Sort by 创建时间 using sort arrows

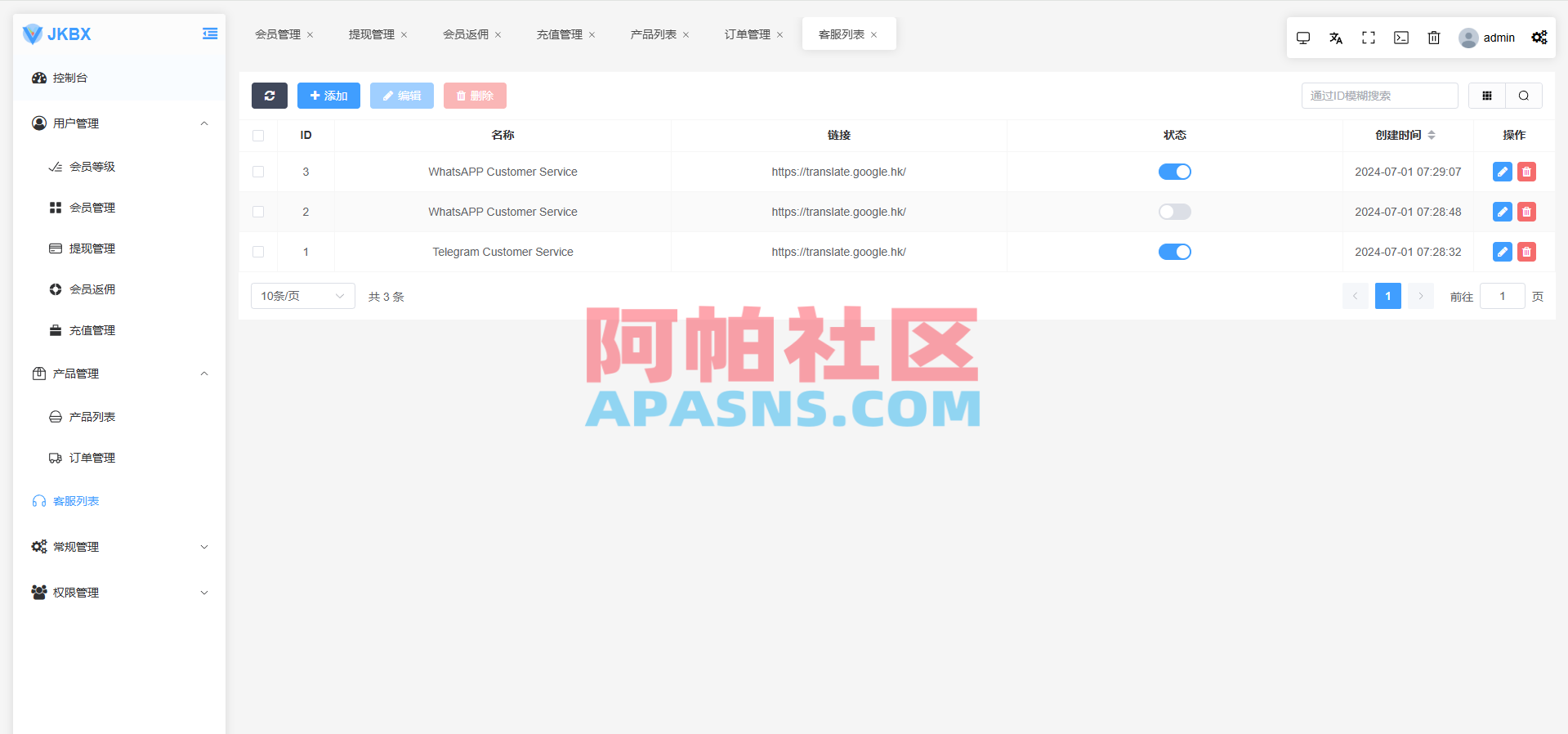coord(1432,135)
